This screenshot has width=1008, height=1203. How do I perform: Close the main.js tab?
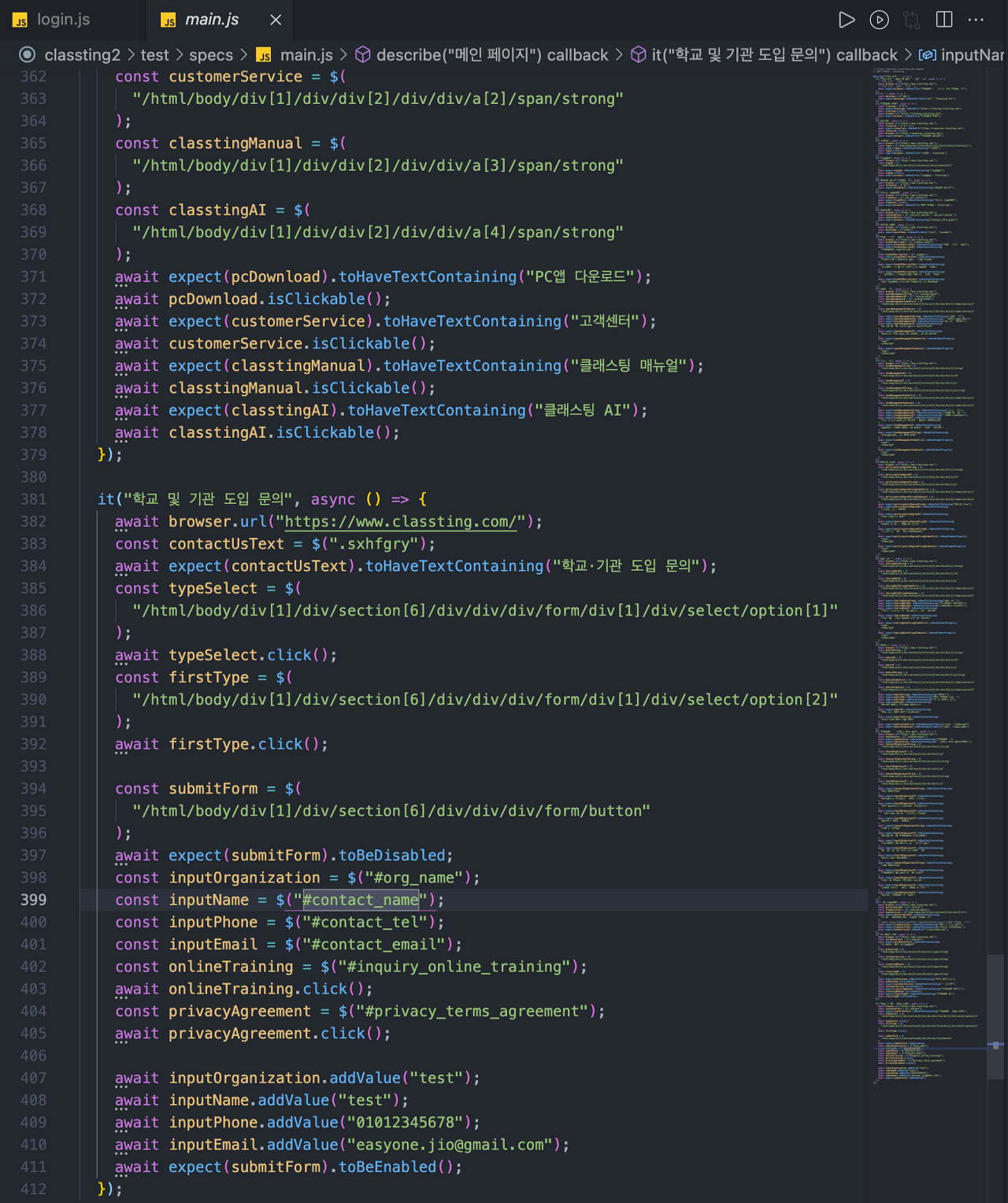[276, 20]
